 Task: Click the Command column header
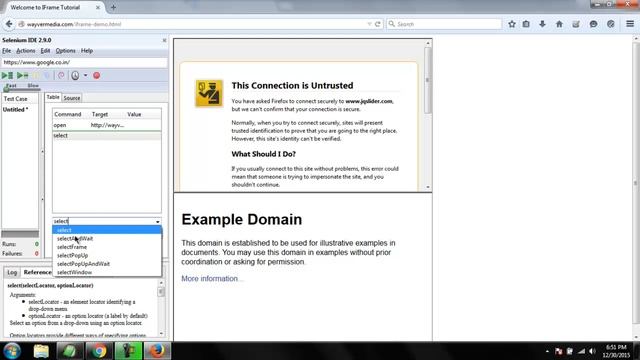coord(68,115)
